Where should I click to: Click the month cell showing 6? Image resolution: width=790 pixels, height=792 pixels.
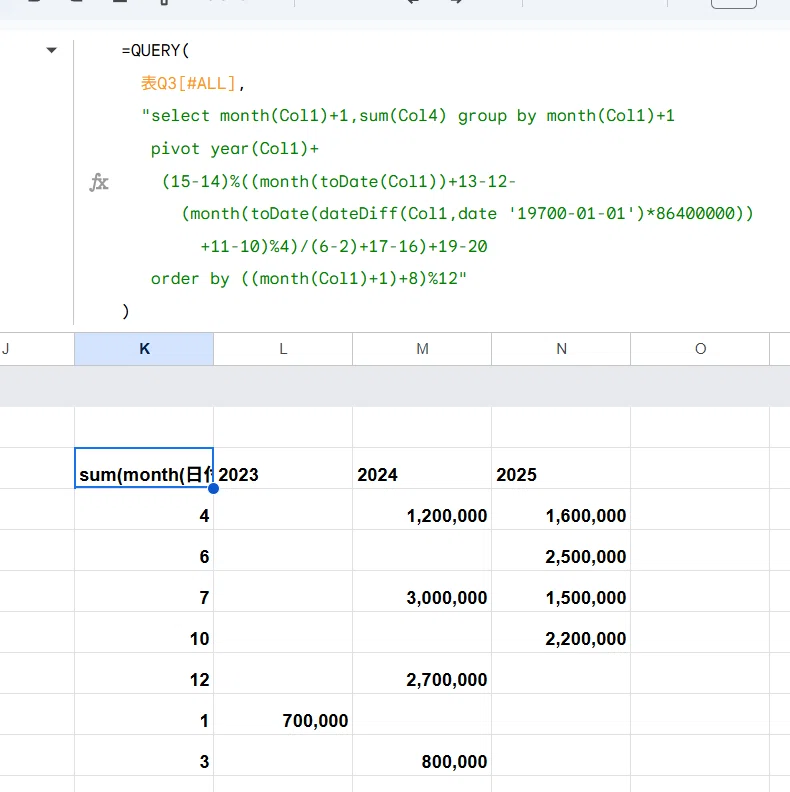[x=144, y=550]
